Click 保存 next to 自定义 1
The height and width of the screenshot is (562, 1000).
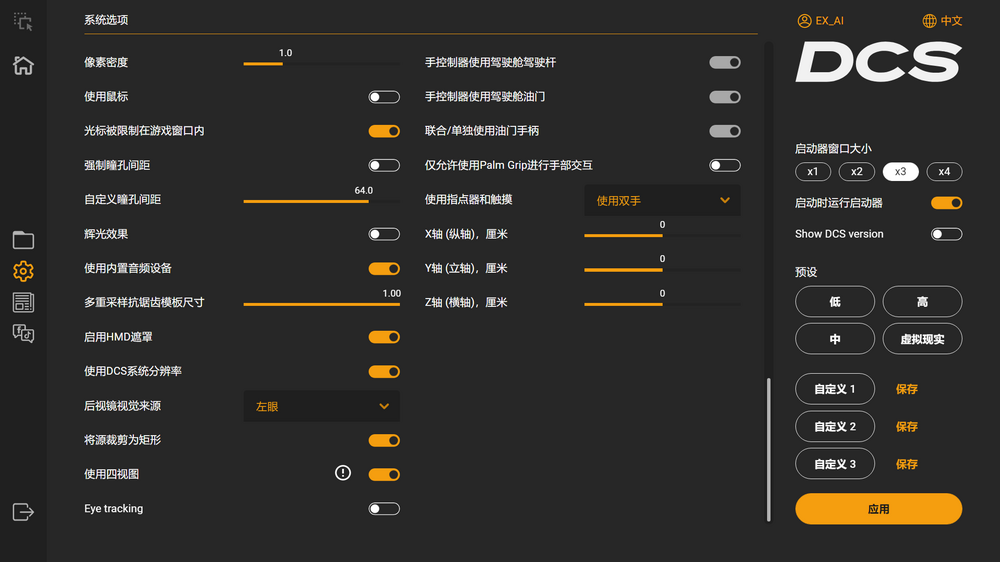point(906,389)
